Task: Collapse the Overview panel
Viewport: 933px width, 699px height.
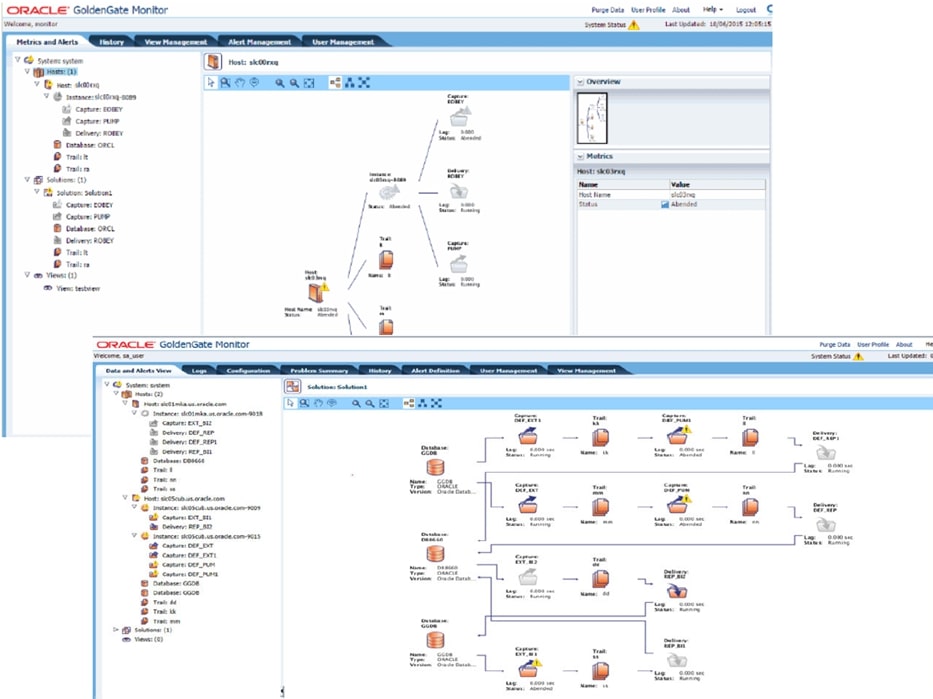Action: point(579,82)
